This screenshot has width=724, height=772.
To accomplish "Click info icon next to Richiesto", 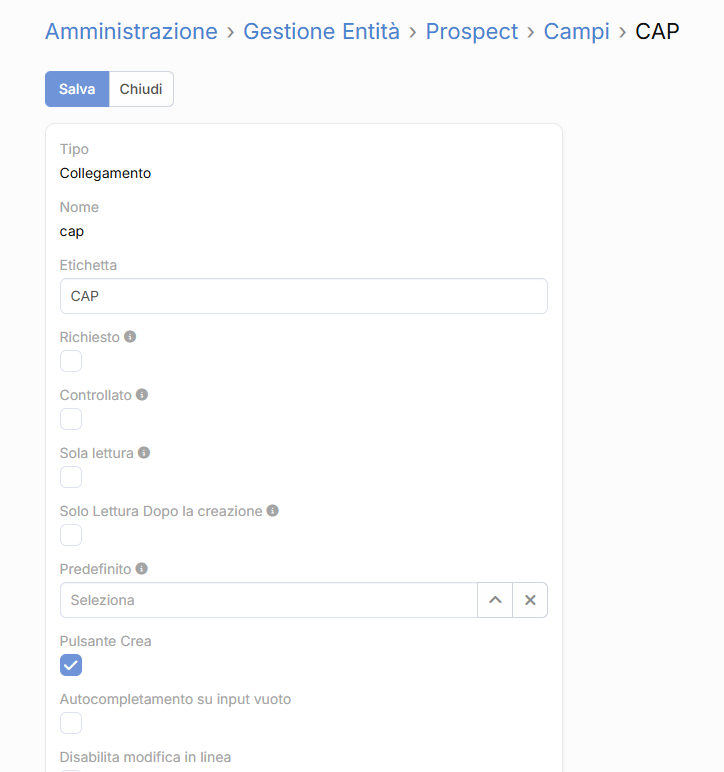I will (130, 337).
